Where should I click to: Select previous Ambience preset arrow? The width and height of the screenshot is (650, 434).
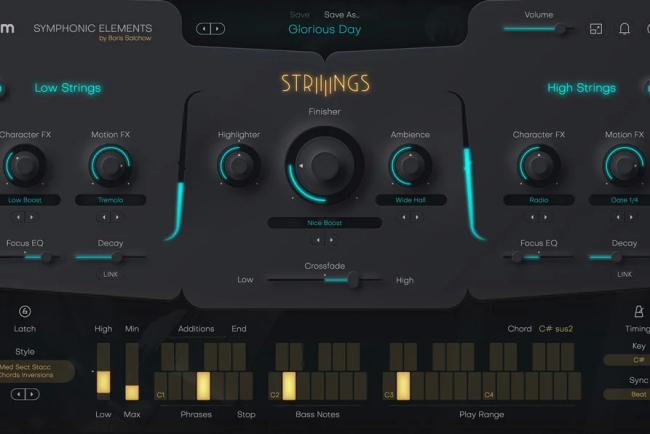click(x=404, y=217)
